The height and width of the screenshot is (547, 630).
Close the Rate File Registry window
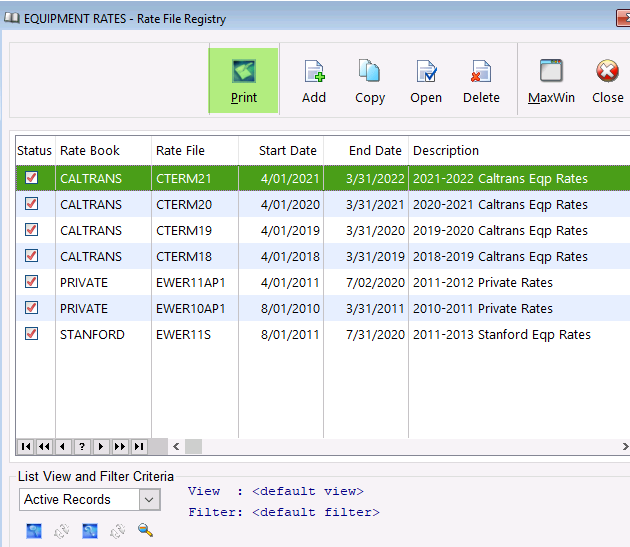point(608,81)
